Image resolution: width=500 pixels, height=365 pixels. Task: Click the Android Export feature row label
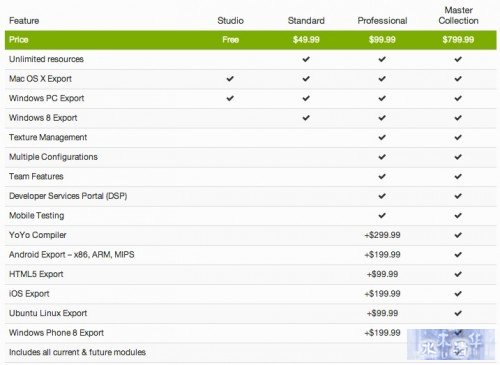point(72,255)
